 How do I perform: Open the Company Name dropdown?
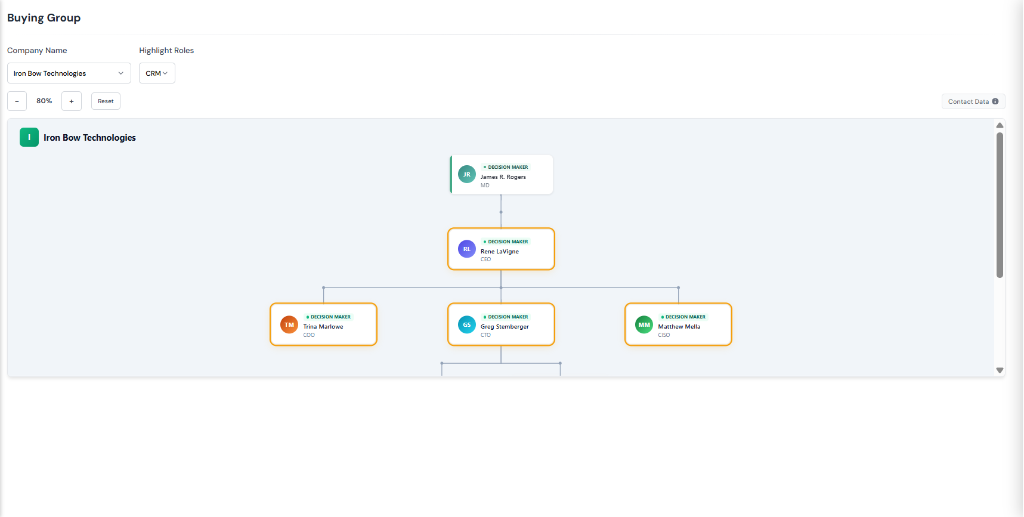click(x=69, y=73)
